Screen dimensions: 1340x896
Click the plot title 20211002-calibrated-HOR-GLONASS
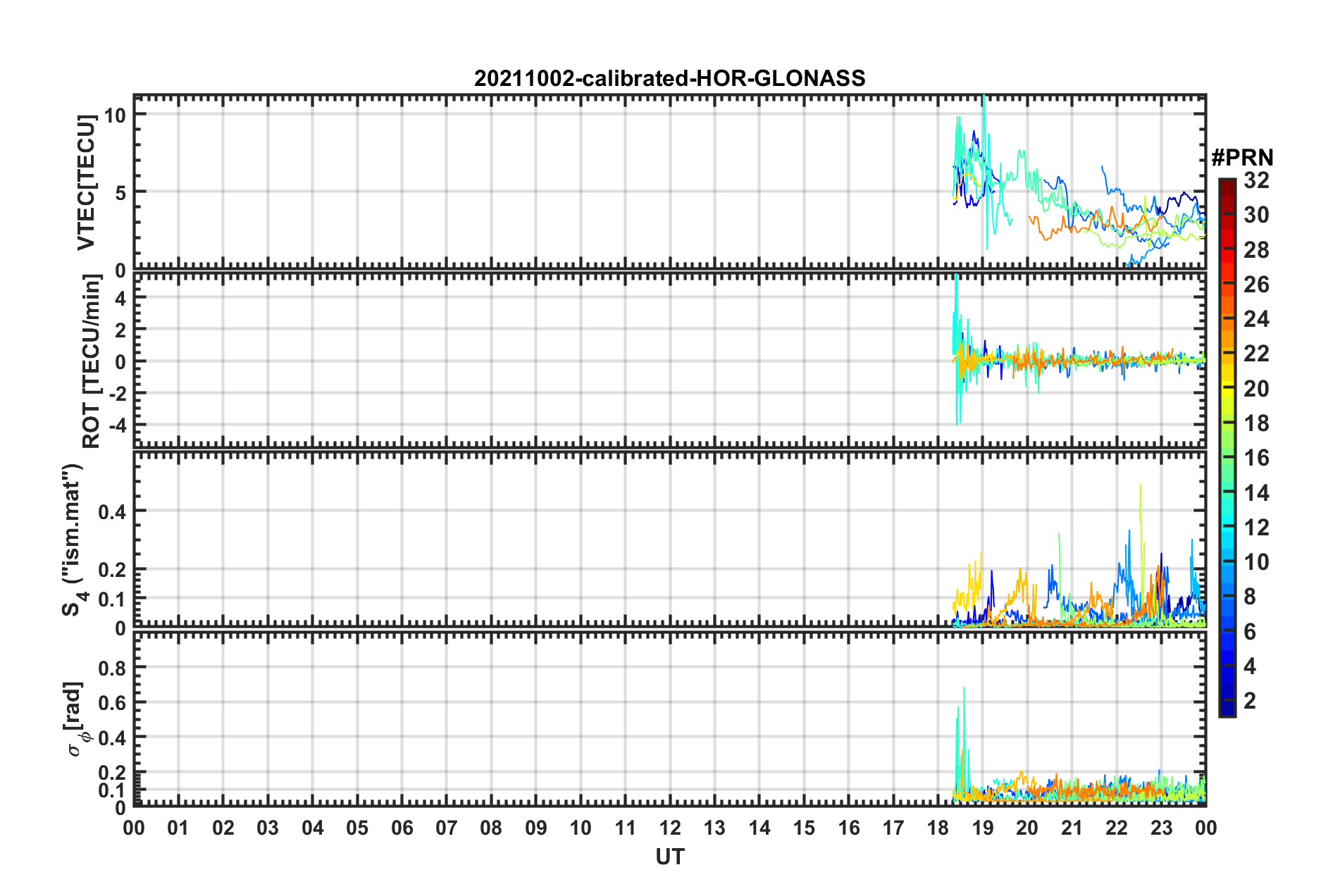(669, 78)
